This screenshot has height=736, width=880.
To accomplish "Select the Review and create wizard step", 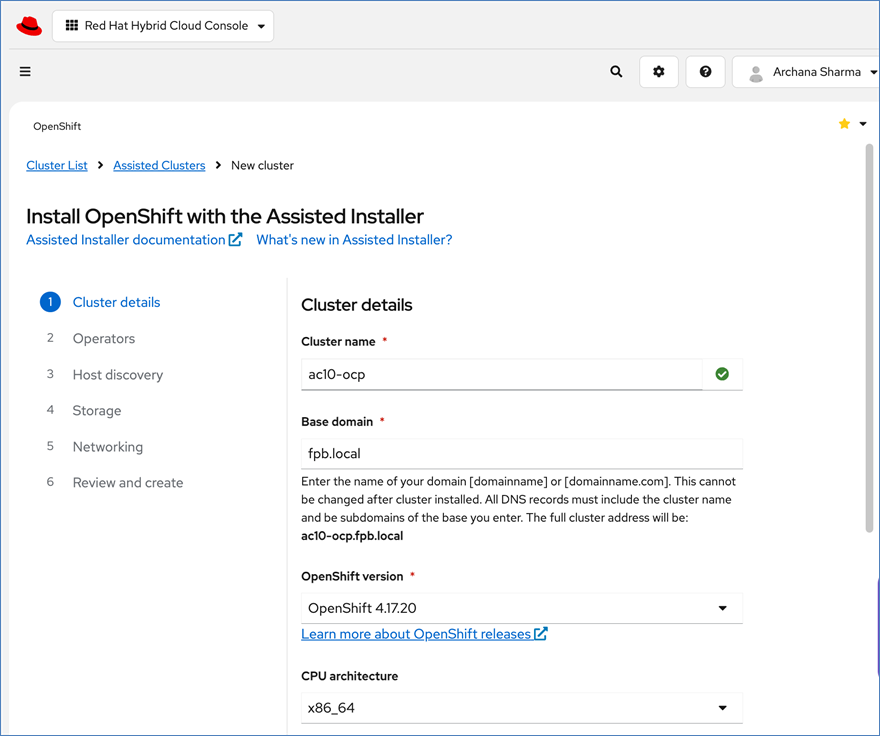I will [x=128, y=483].
